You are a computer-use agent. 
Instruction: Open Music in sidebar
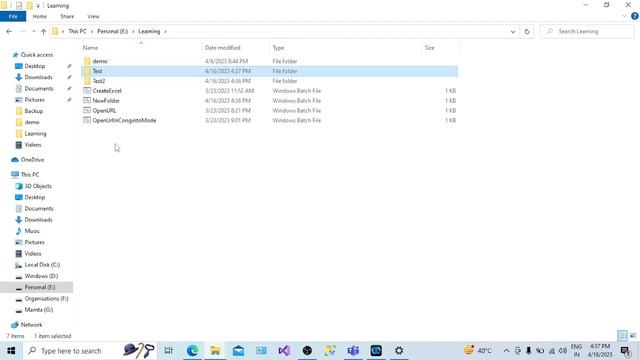click(x=32, y=231)
